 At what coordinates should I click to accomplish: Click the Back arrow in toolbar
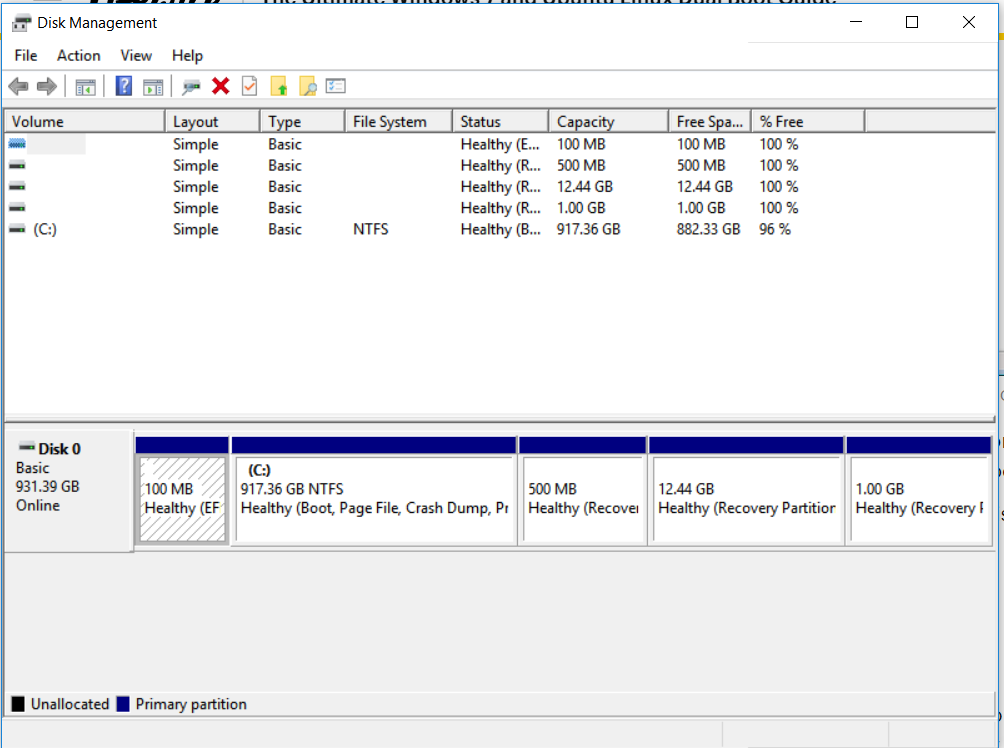18,87
